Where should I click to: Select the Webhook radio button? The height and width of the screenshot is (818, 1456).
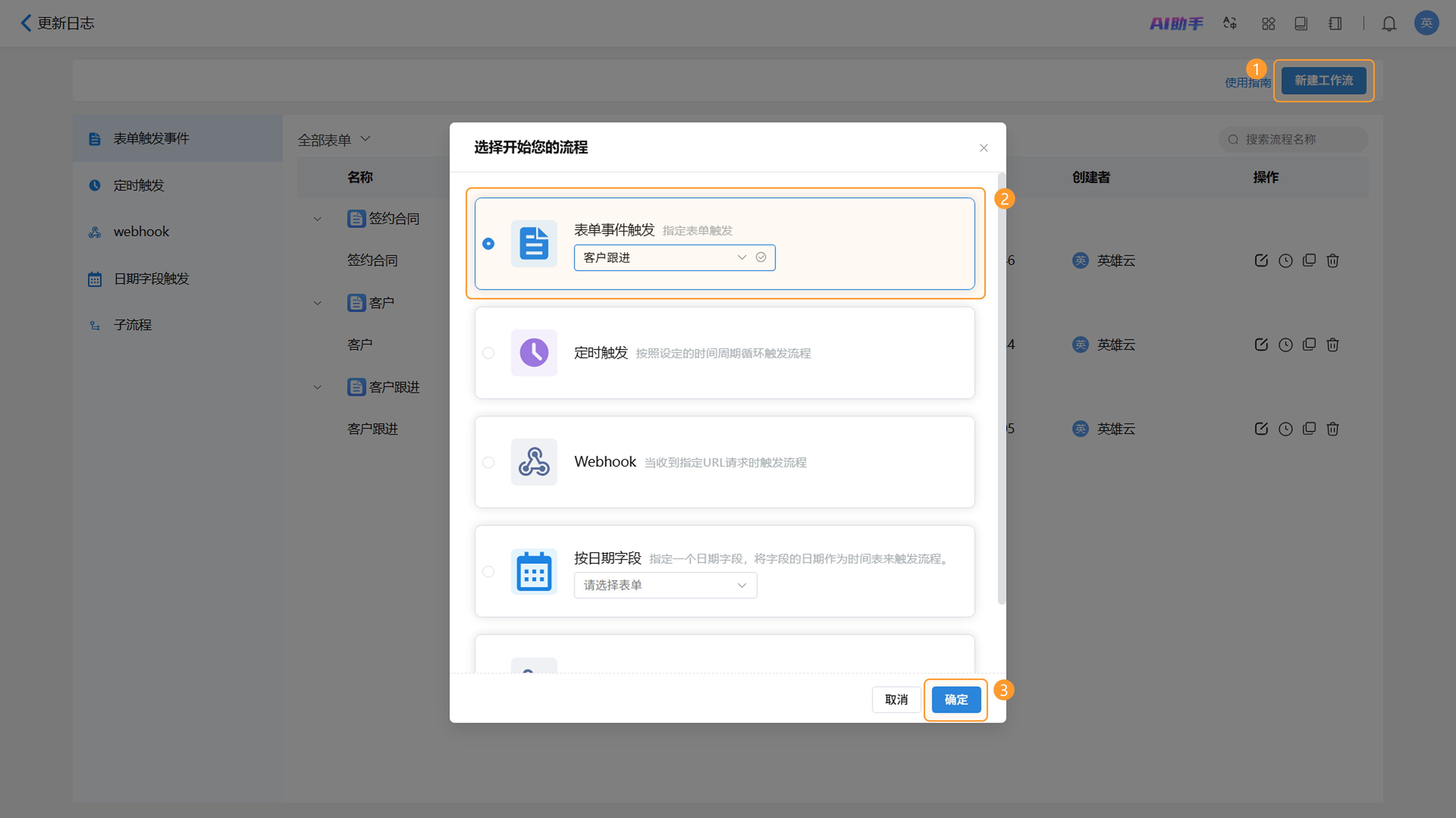click(488, 462)
